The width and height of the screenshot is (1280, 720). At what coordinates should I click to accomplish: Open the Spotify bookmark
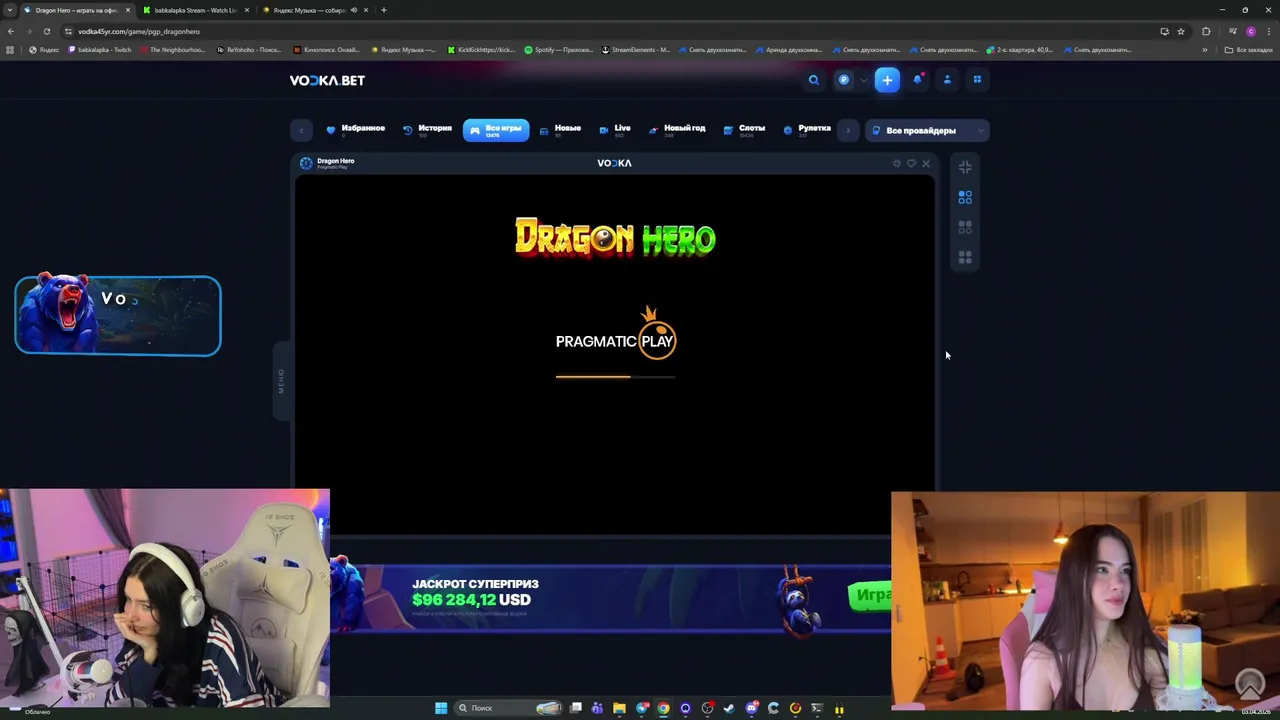click(x=559, y=50)
